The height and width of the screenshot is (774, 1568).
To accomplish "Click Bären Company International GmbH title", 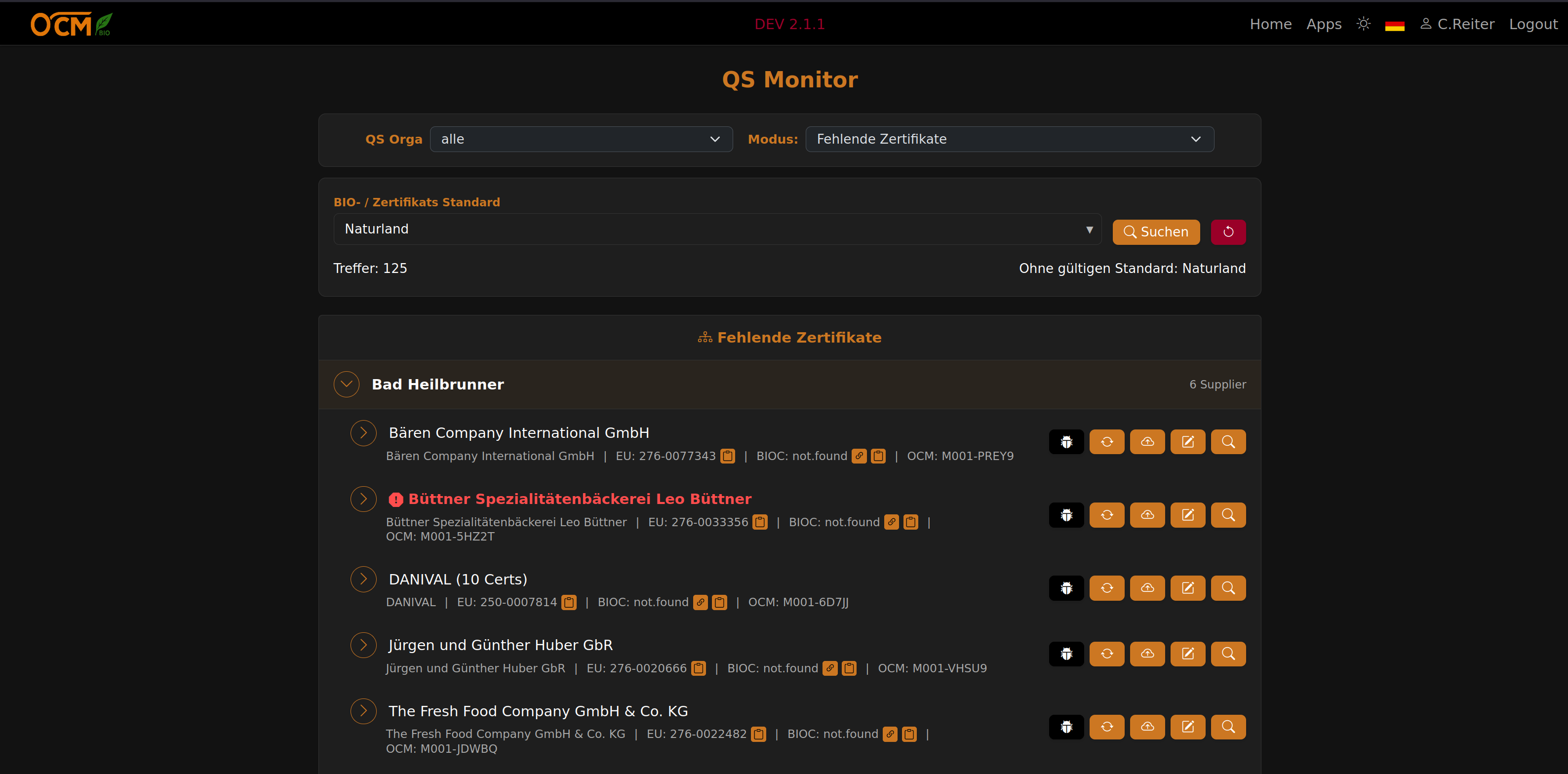I will click(x=518, y=432).
